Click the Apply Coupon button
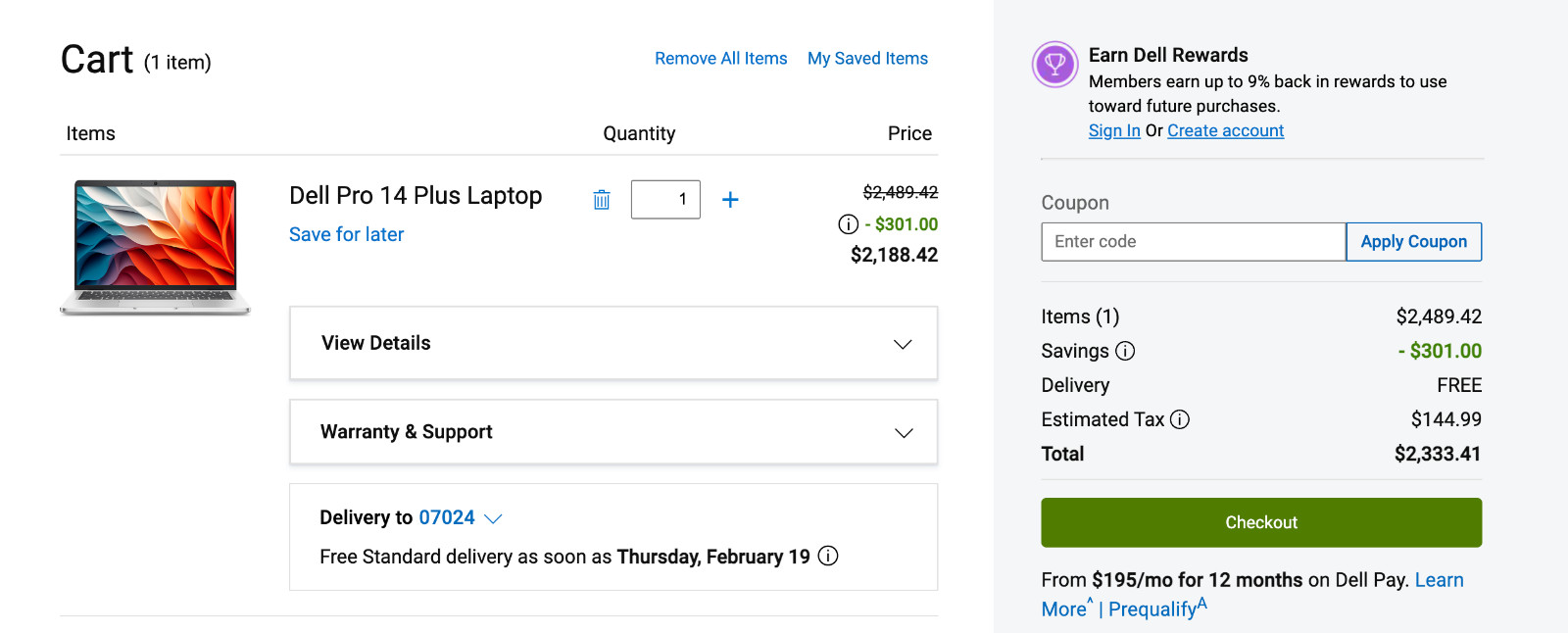The width and height of the screenshot is (1568, 633). click(x=1413, y=242)
